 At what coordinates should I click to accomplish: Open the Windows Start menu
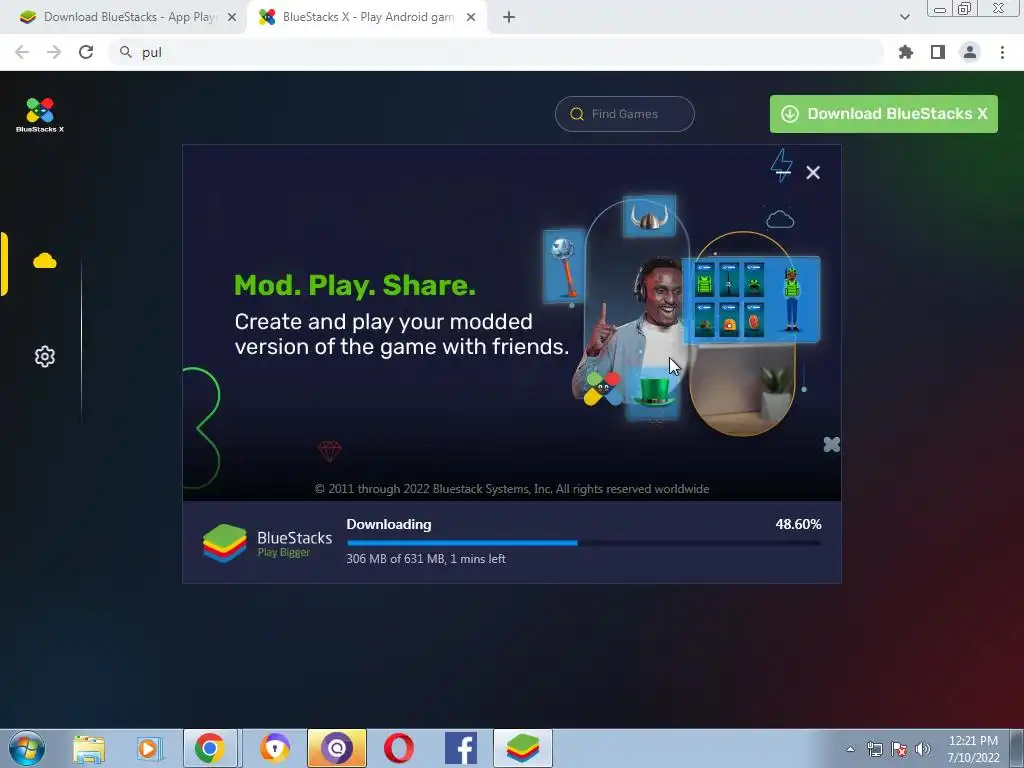click(x=27, y=748)
